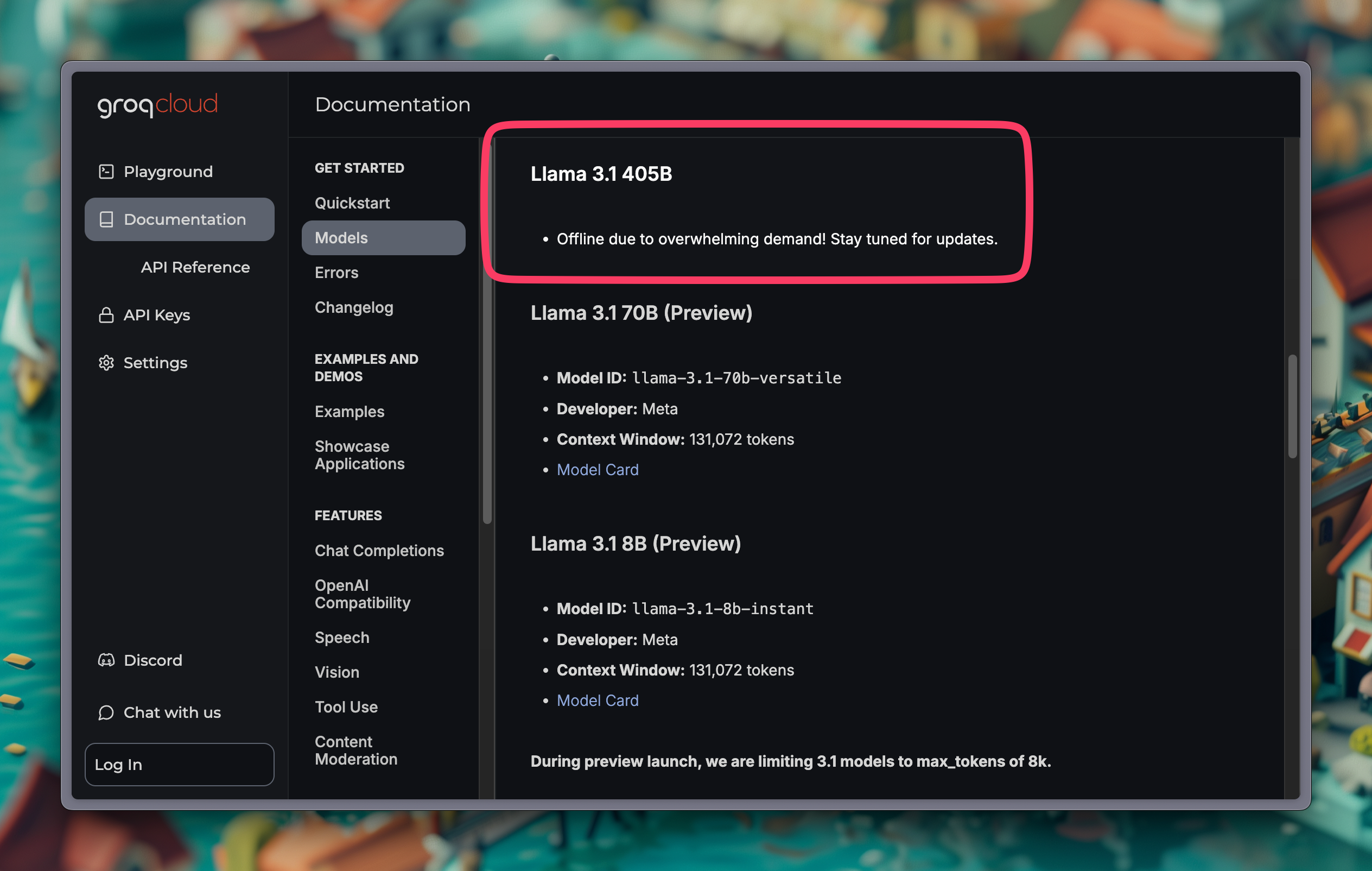The height and width of the screenshot is (871, 1372).
Task: Click the Llama 3.1 70B (Preview) heading
Action: (x=641, y=313)
